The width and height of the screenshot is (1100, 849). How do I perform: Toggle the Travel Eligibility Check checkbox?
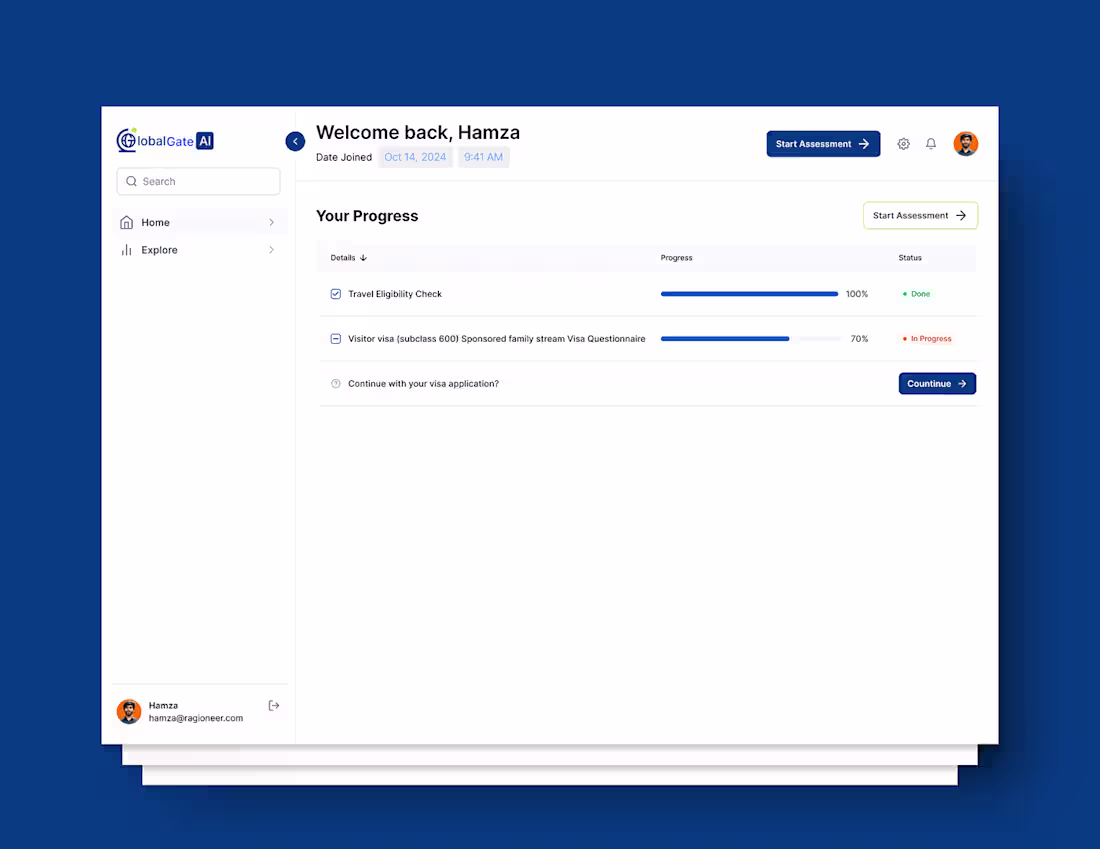335,293
